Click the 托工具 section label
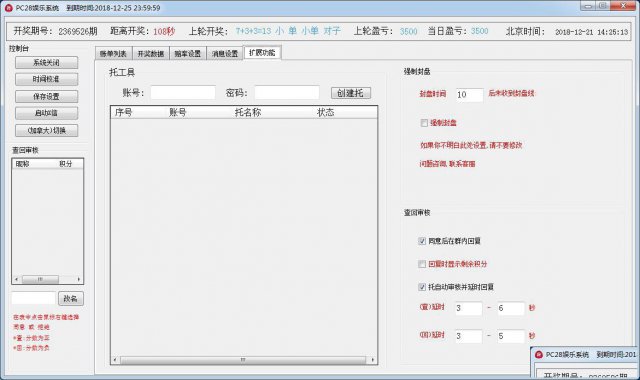The height and width of the screenshot is (380, 640). tap(122, 72)
